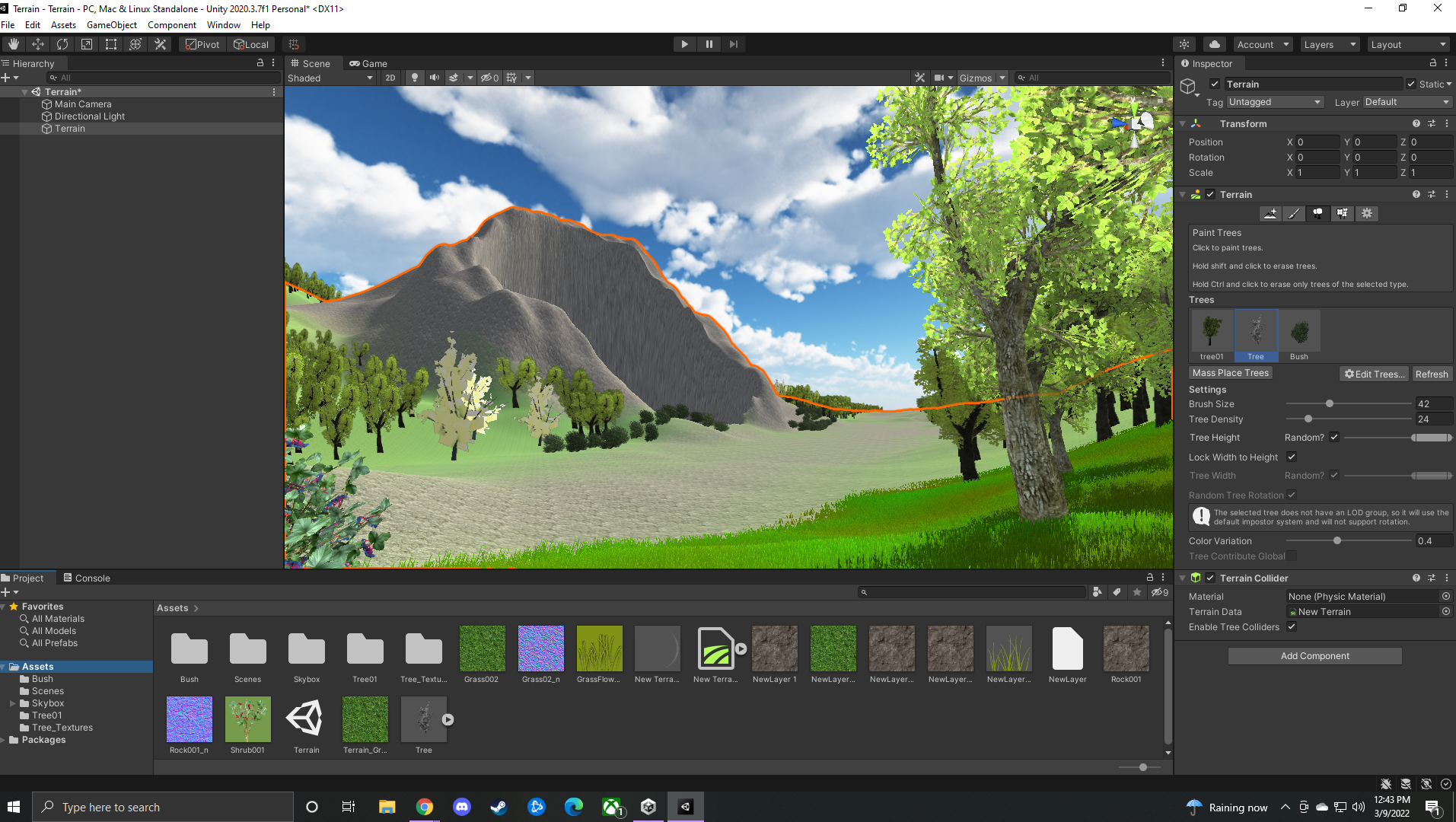The height and width of the screenshot is (822, 1456).
Task: Toggle scene audio speaker icon
Action: click(435, 78)
